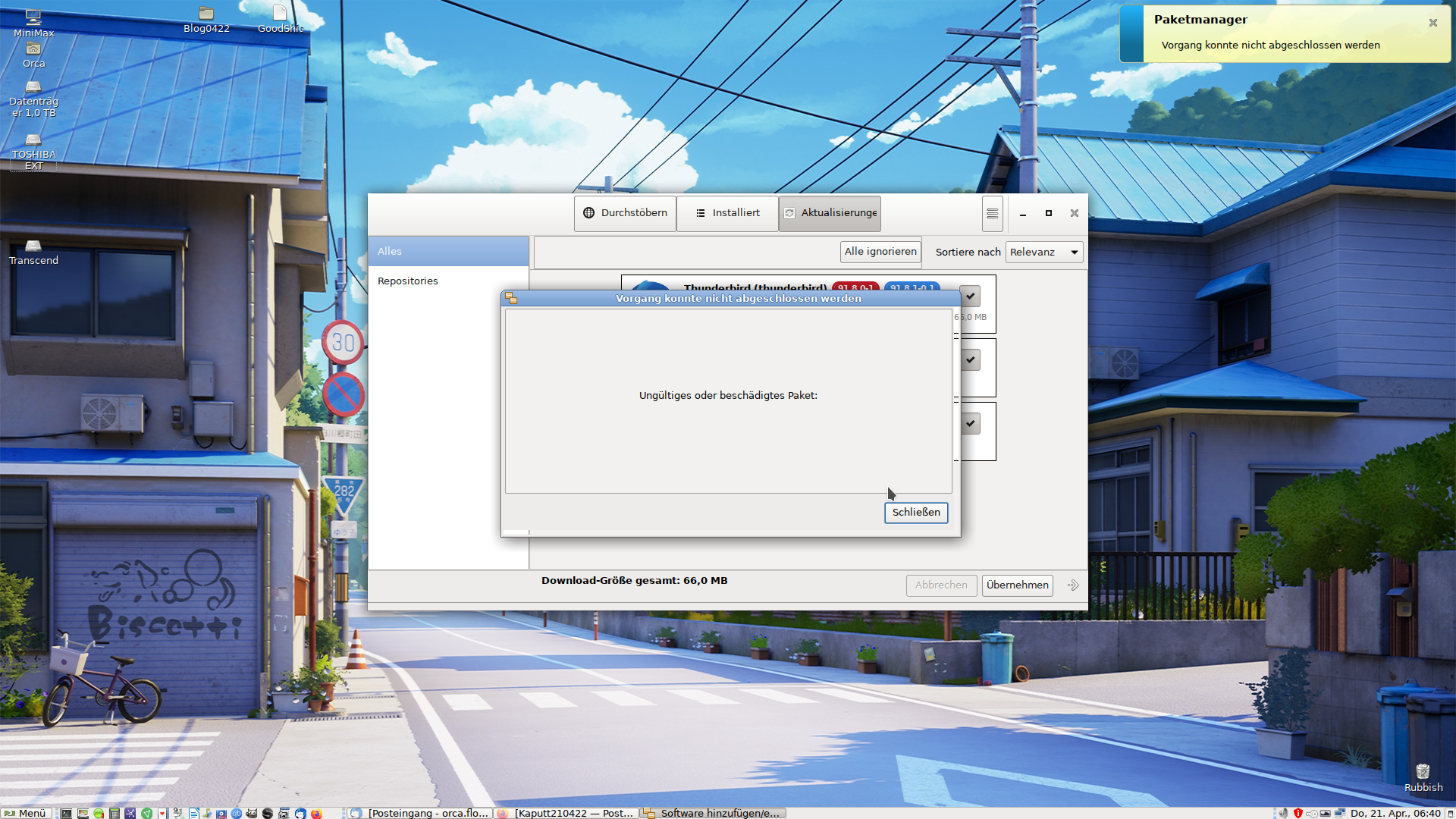Close the error dialog with Schließen
This screenshot has width=1456, height=819.
(916, 513)
